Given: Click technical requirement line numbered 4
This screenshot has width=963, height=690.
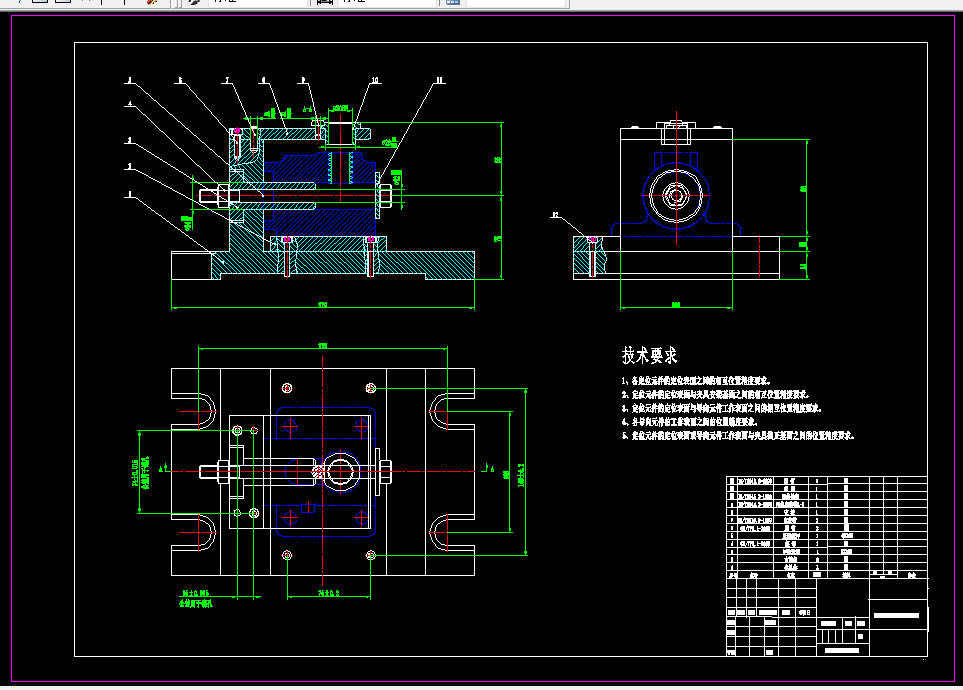Looking at the screenshot, I should [689, 422].
